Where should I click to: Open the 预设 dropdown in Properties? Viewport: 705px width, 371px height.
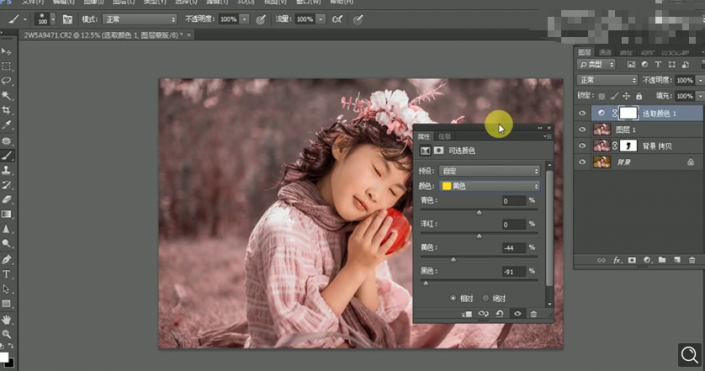point(489,171)
